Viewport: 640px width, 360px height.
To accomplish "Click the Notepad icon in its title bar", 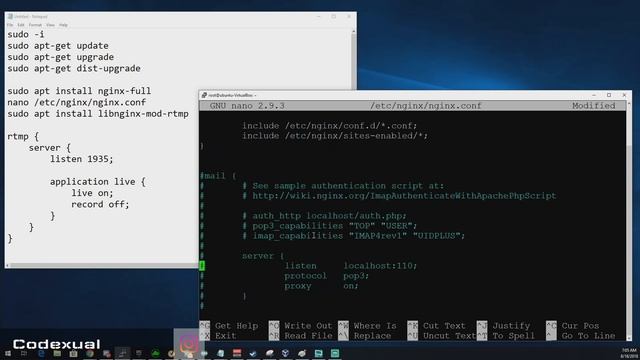I will 10,16.
